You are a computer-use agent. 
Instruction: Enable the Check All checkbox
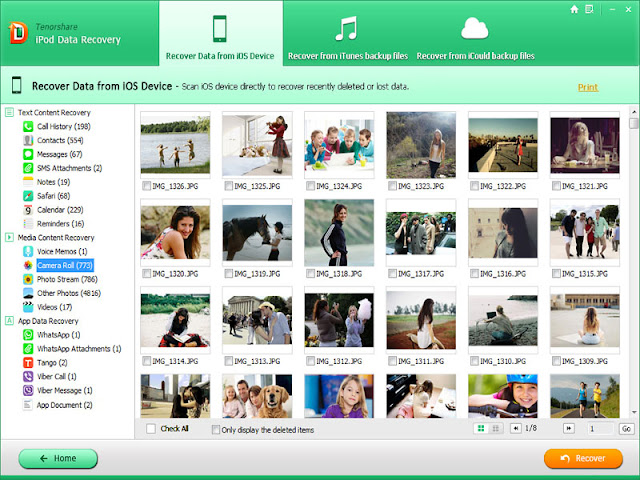[151, 429]
